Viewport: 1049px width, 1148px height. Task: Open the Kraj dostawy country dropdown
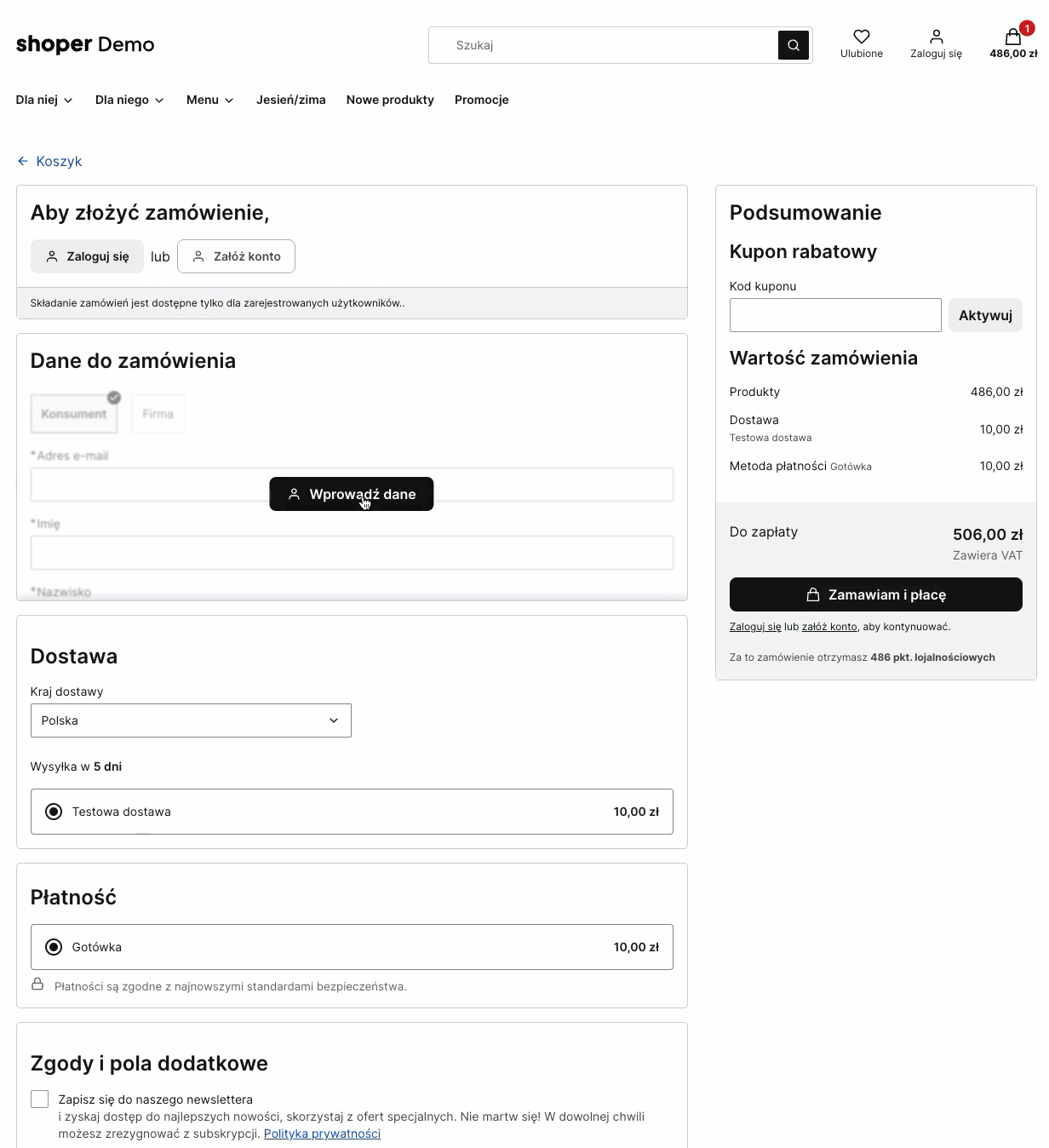point(191,720)
